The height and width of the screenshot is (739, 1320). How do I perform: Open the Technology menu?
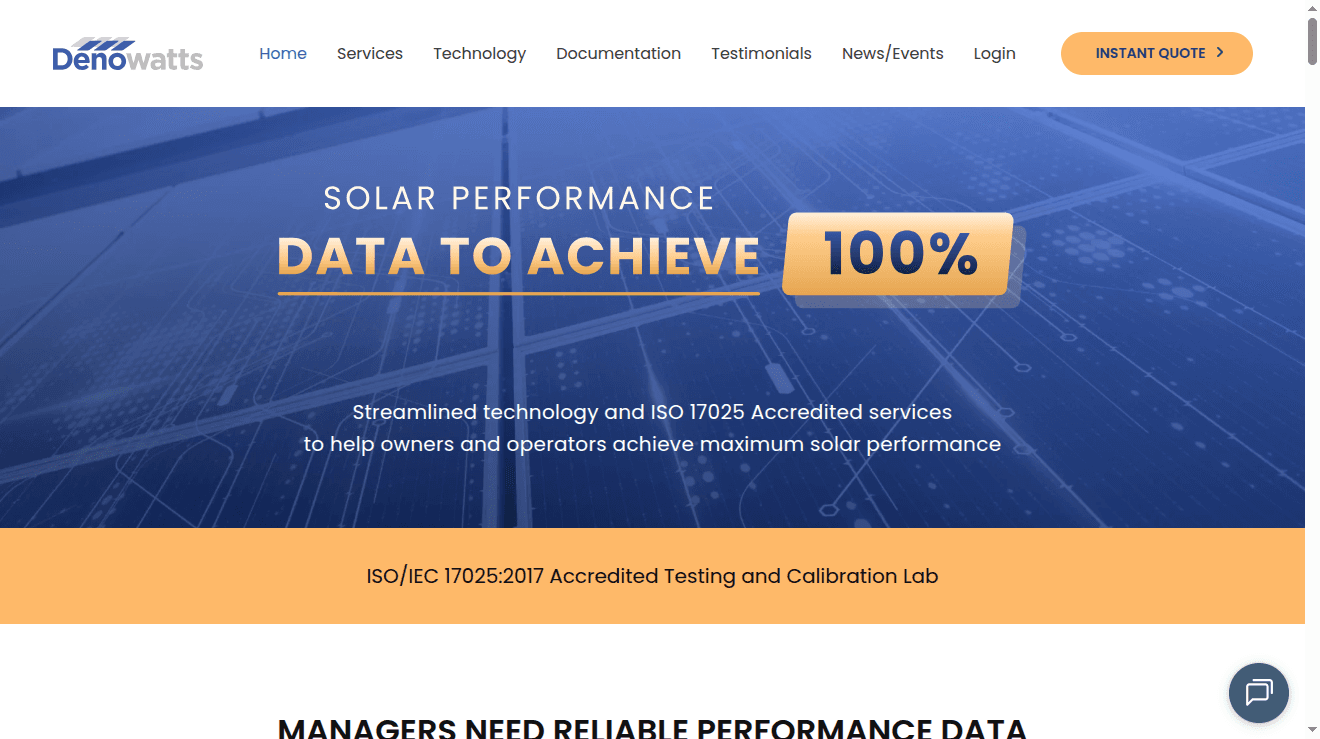point(479,54)
